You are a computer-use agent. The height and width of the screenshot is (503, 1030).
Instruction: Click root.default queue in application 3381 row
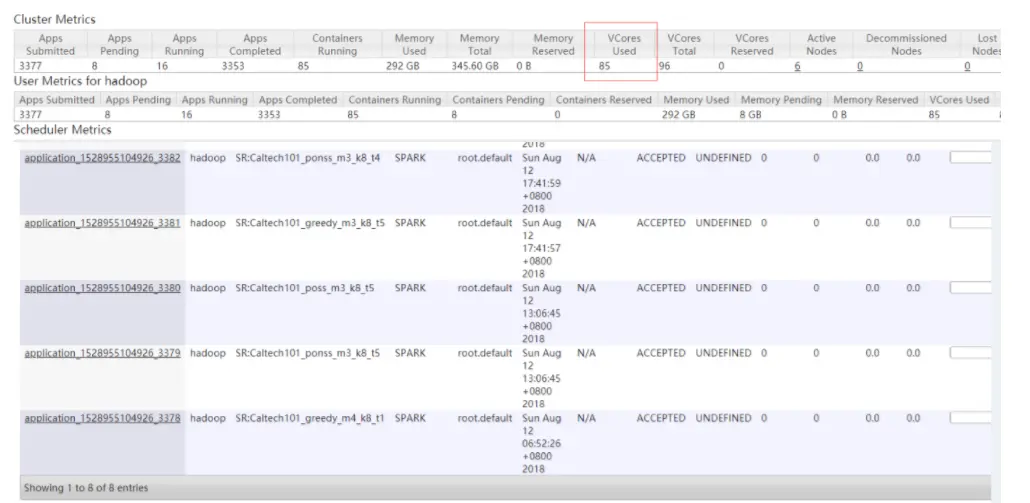[485, 223]
